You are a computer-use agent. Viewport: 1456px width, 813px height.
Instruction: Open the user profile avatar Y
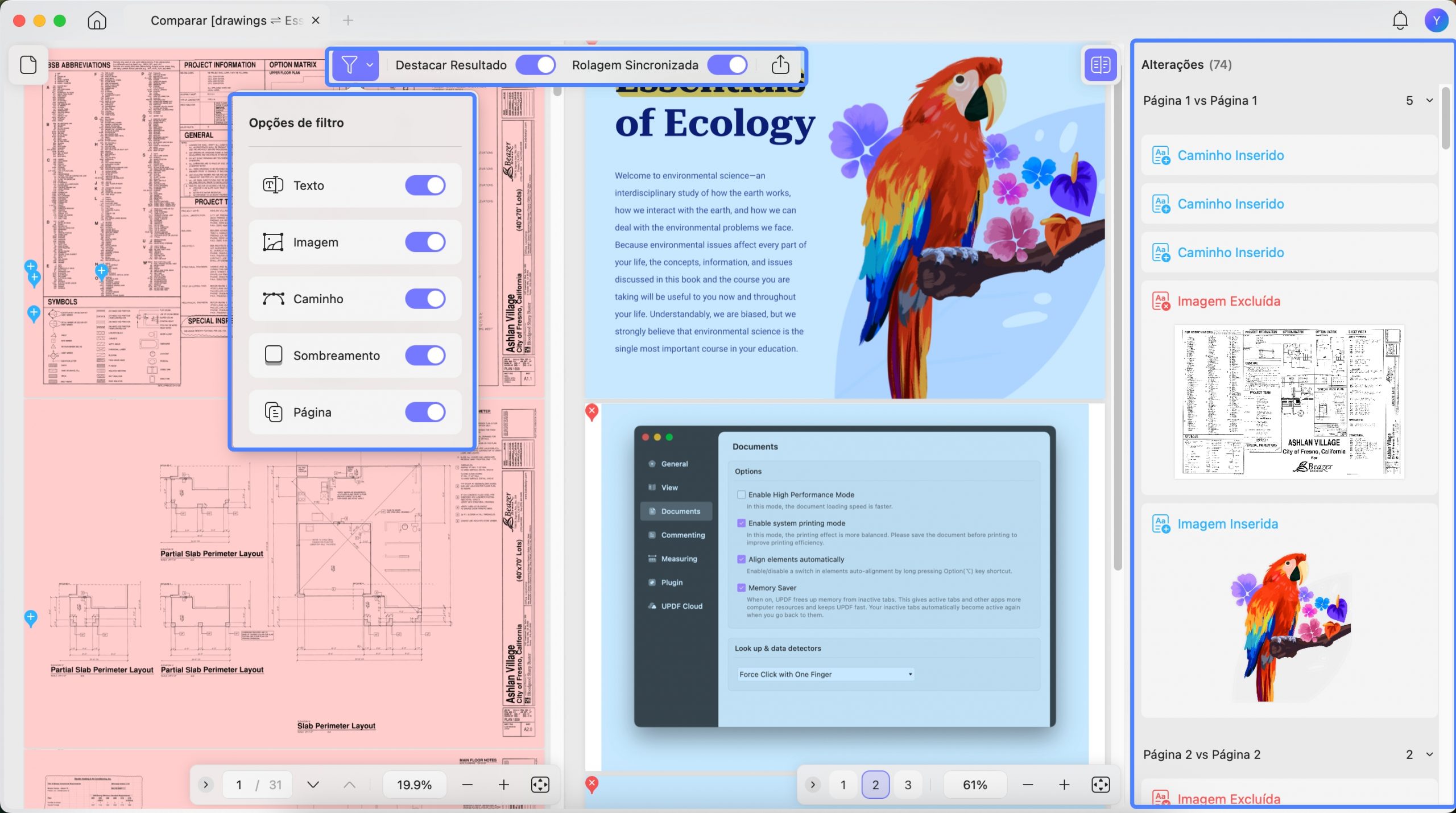1437,20
